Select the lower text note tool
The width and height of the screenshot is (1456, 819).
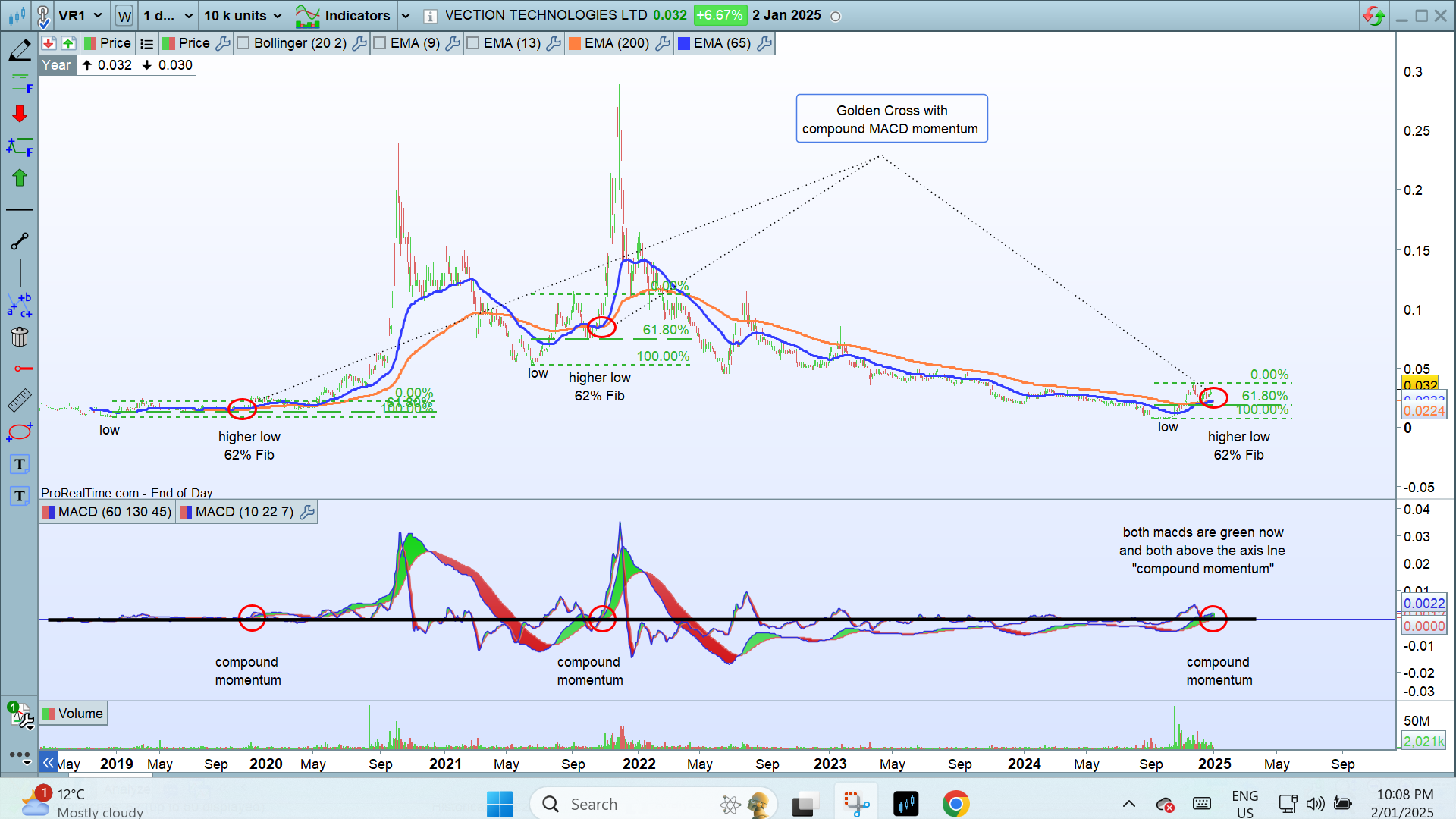20,496
